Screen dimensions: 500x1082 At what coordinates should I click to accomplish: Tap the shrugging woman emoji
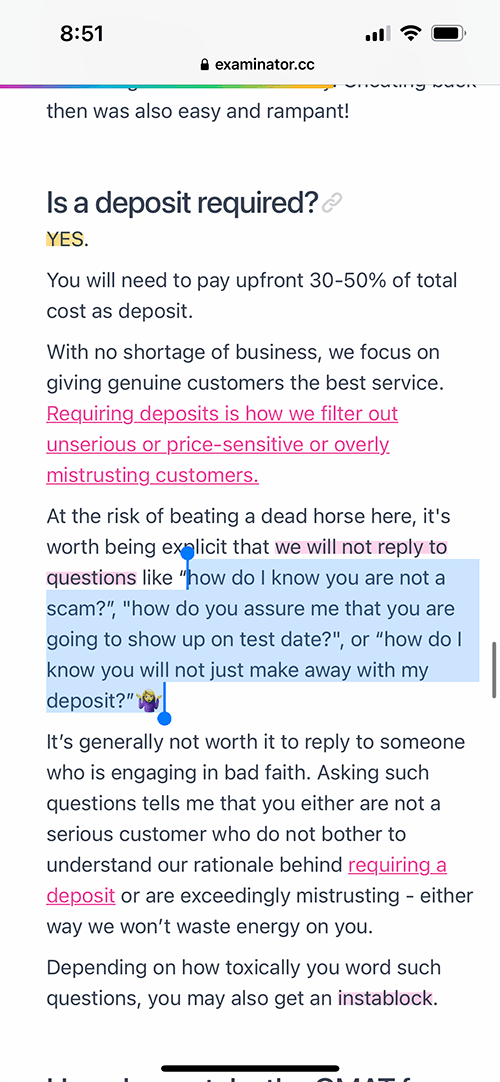point(148,702)
